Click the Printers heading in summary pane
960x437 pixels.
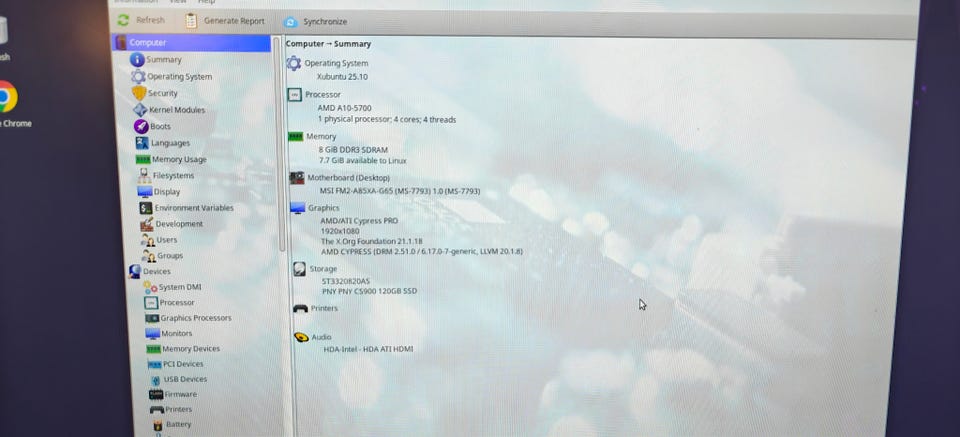[x=324, y=308]
